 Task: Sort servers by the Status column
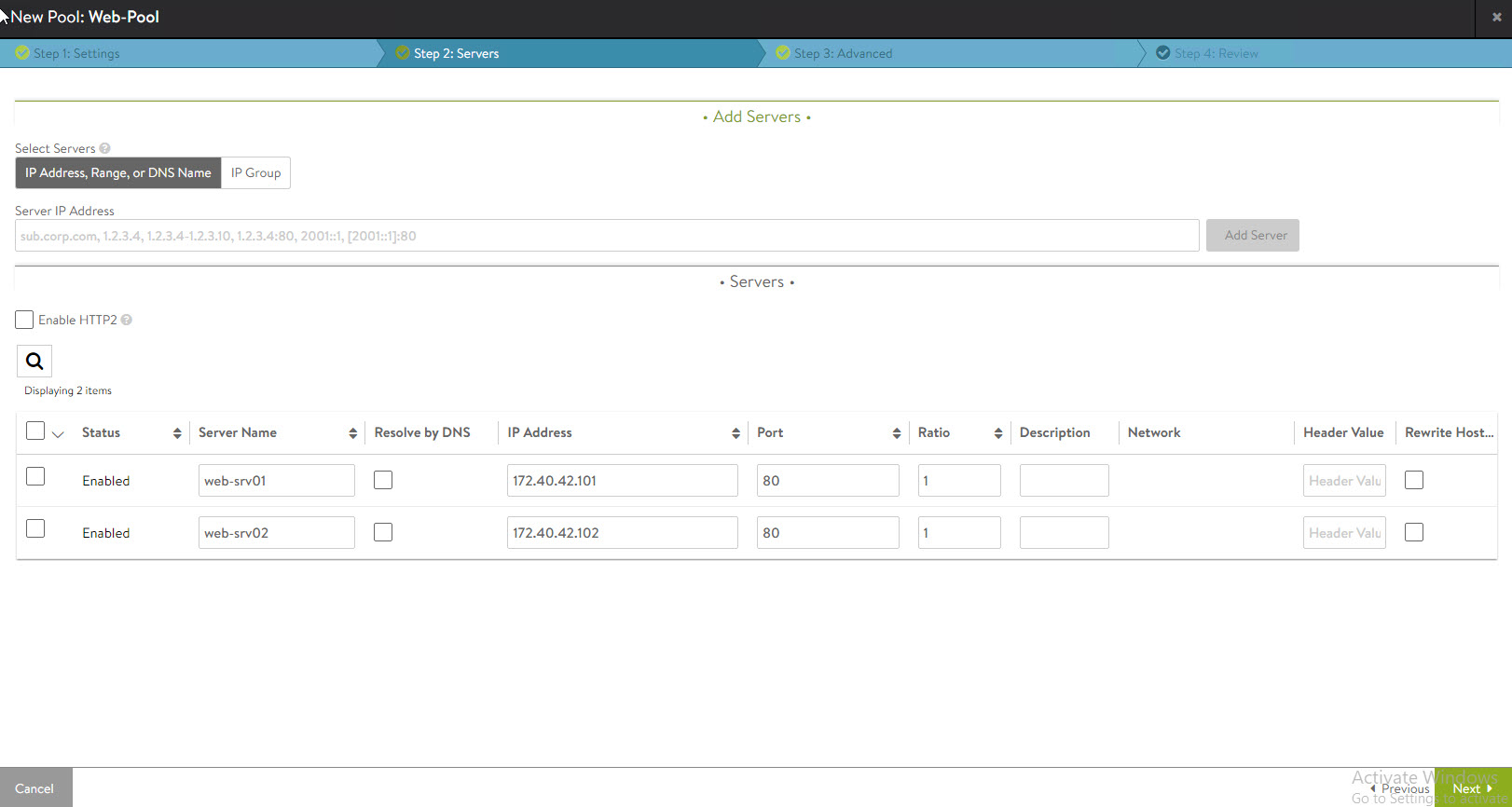click(177, 433)
